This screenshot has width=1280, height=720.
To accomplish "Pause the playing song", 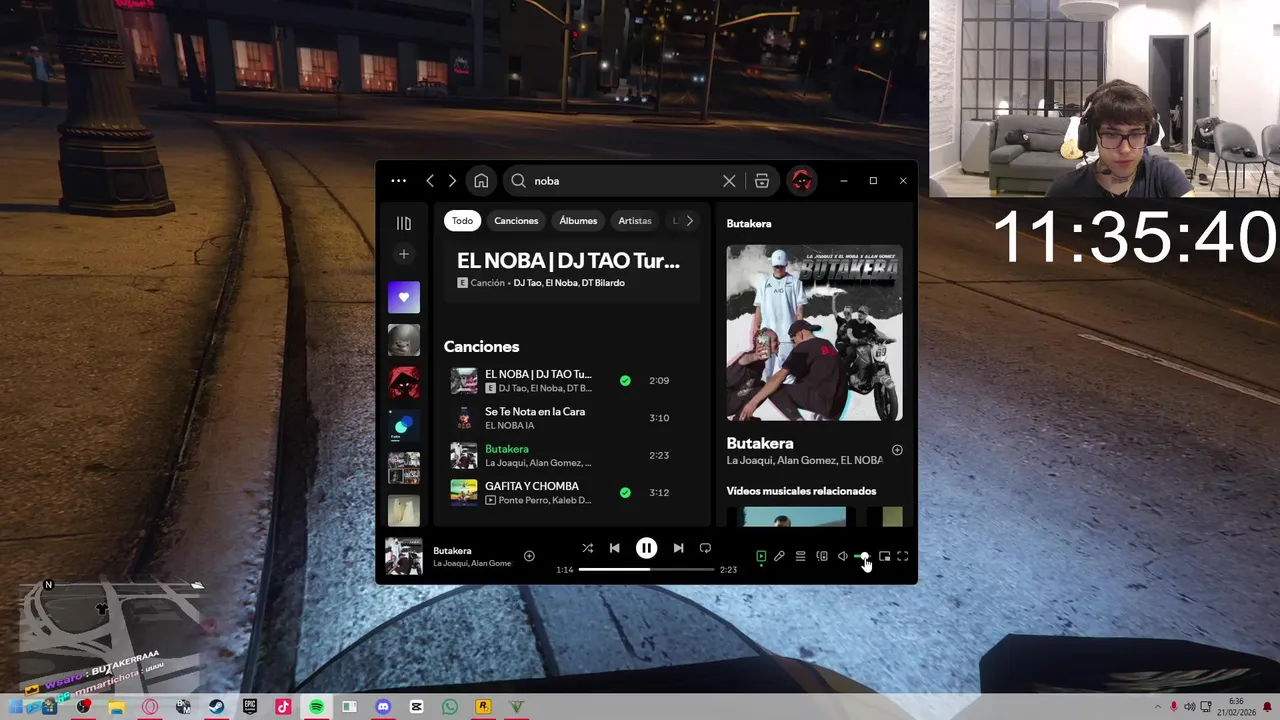I will pos(646,548).
